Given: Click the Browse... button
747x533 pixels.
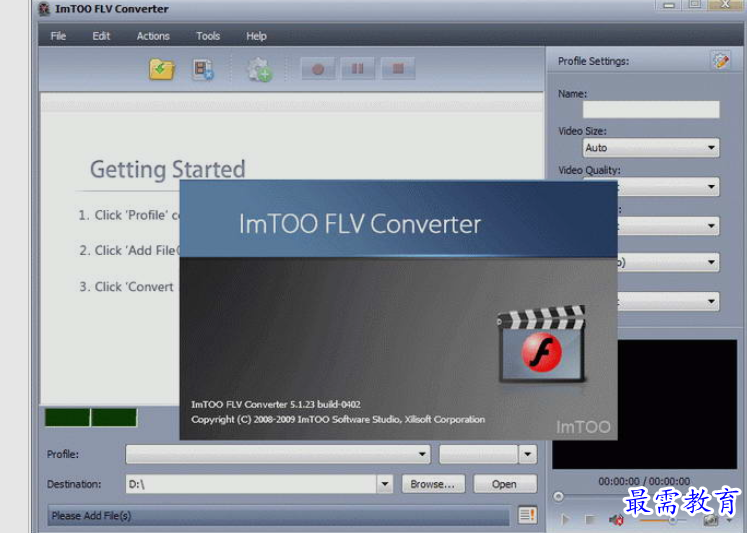Looking at the screenshot, I should point(433,484).
